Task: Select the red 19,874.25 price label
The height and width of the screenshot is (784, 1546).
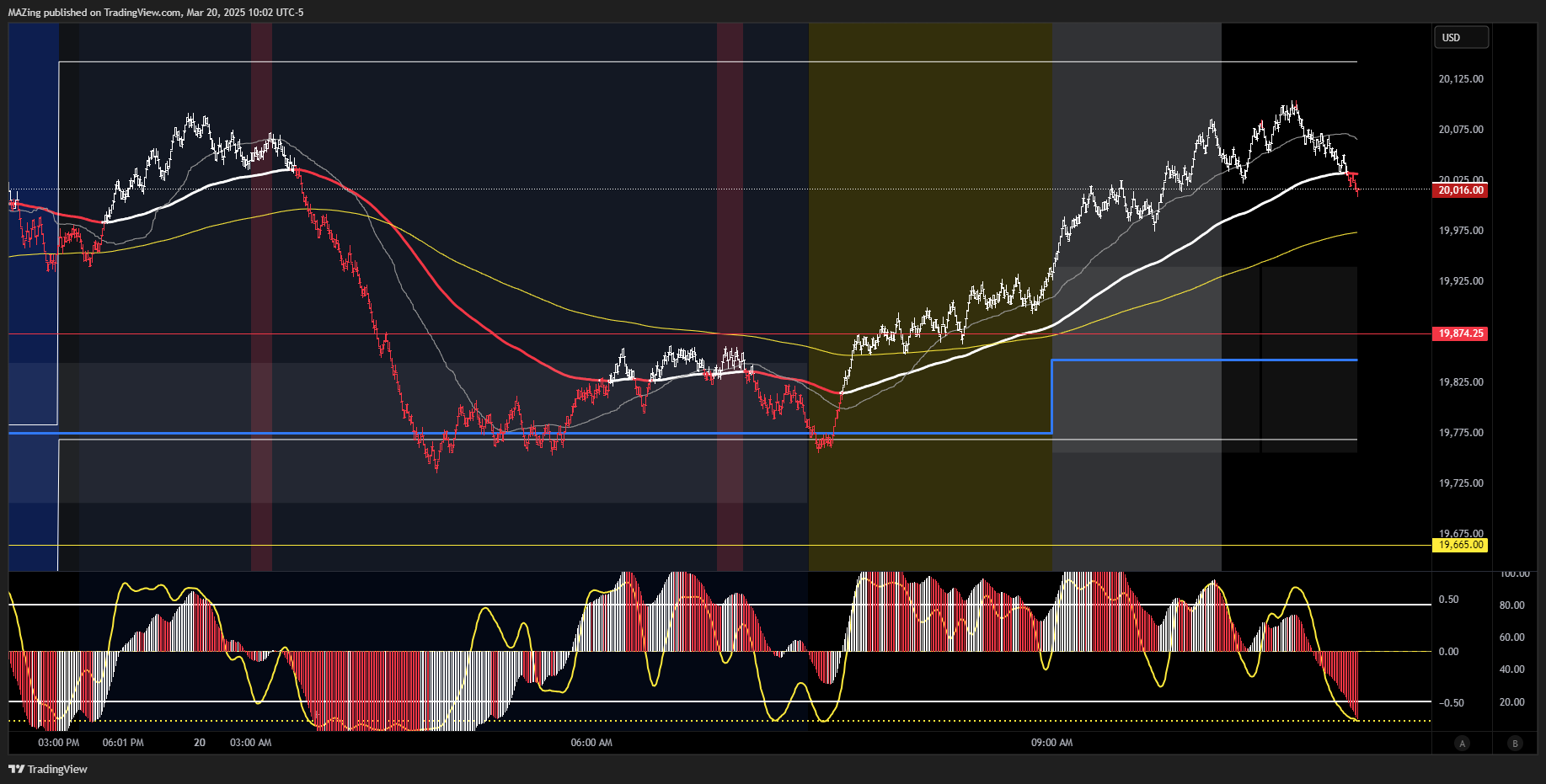Action: pos(1460,333)
